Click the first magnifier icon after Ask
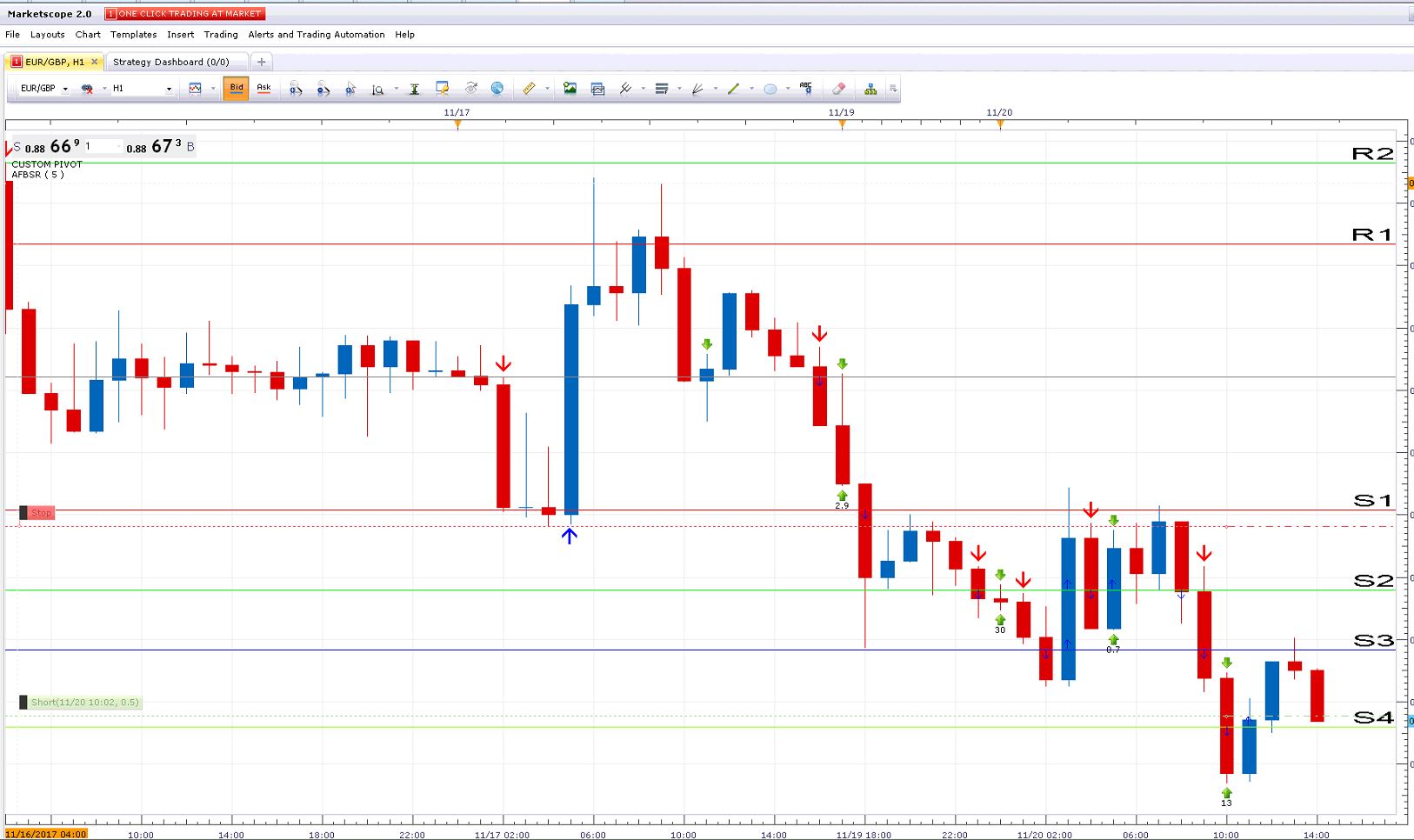 point(296,89)
